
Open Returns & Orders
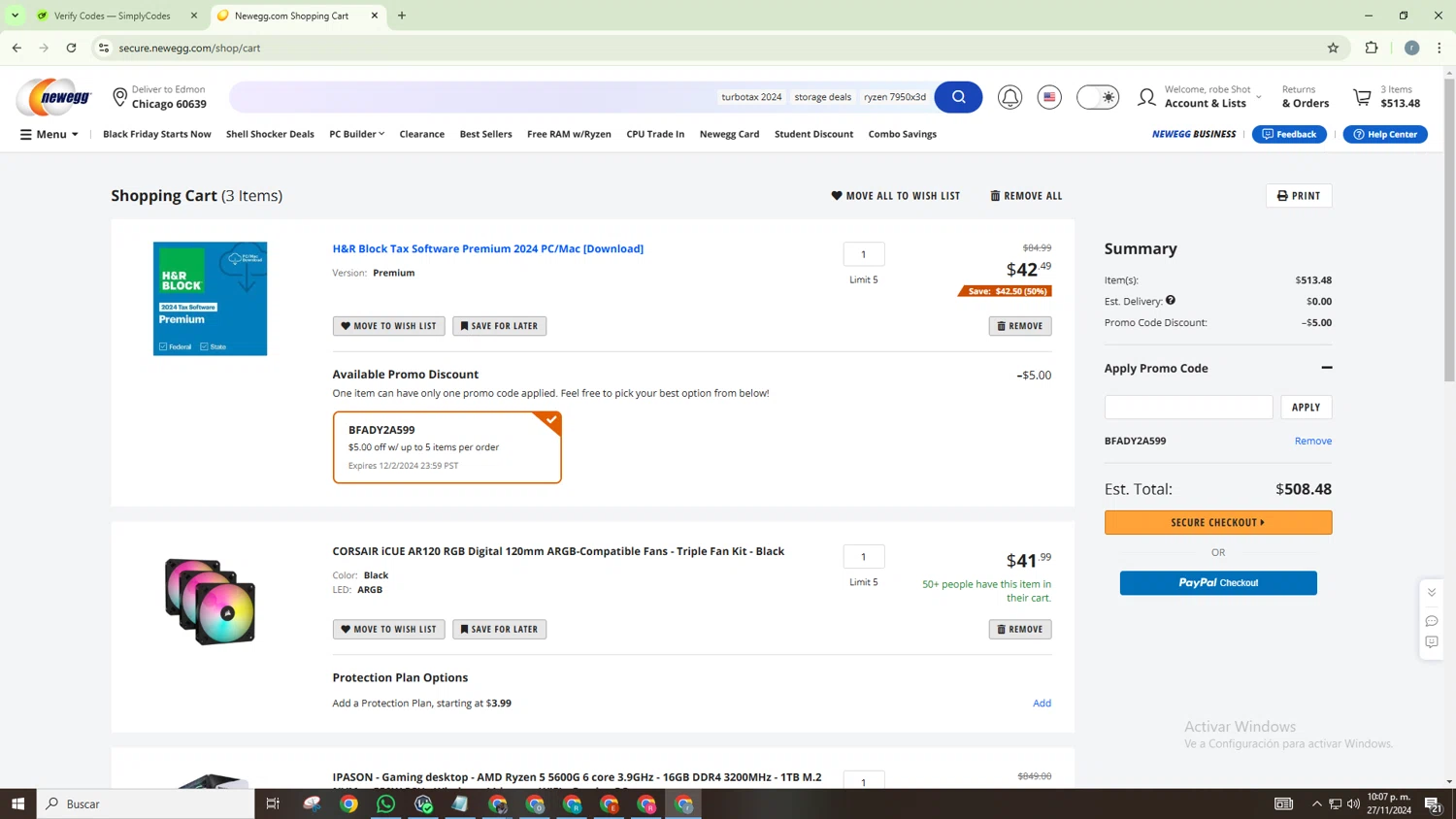coord(1306,97)
